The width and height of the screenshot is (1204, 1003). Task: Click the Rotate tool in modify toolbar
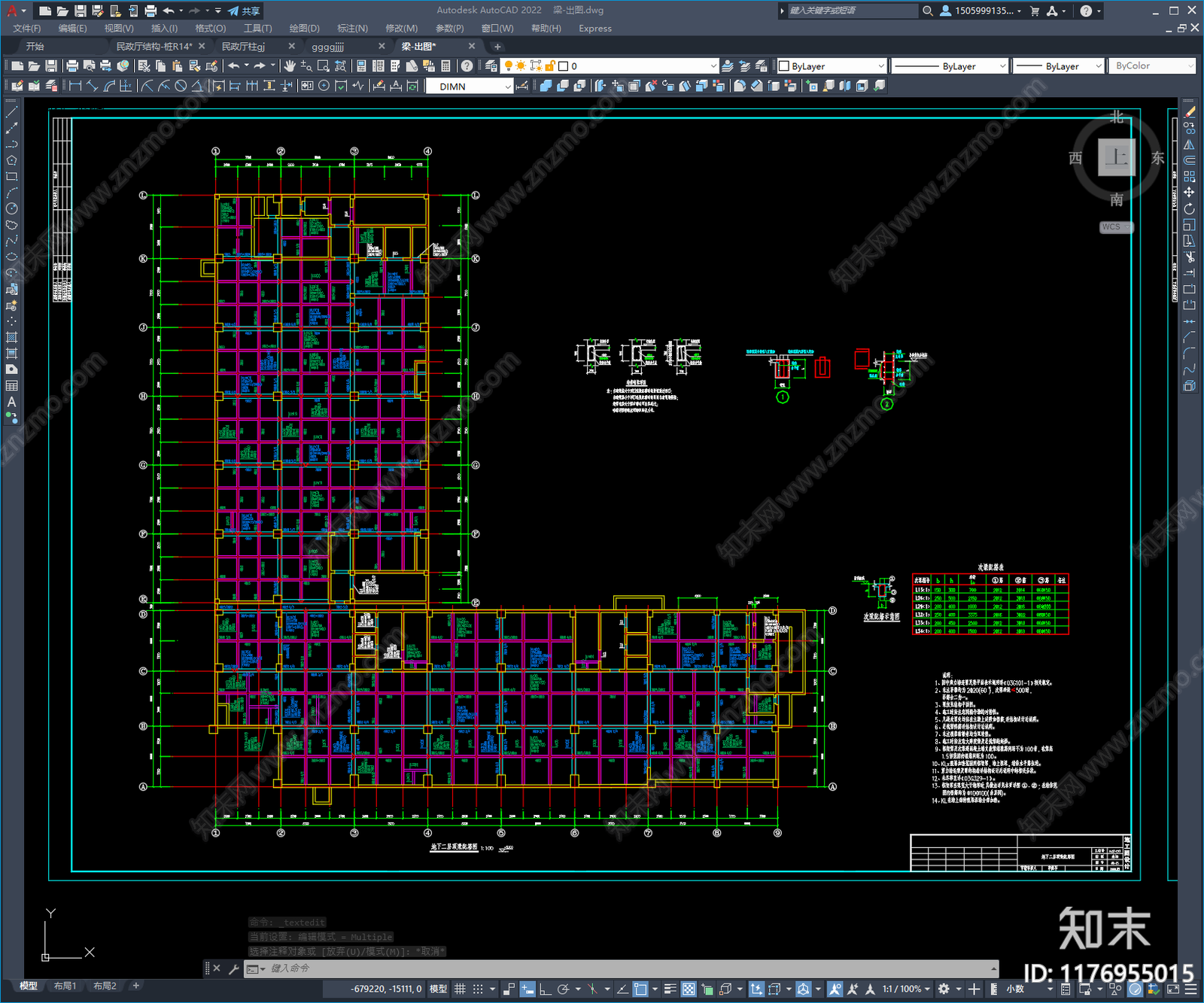(x=1189, y=208)
